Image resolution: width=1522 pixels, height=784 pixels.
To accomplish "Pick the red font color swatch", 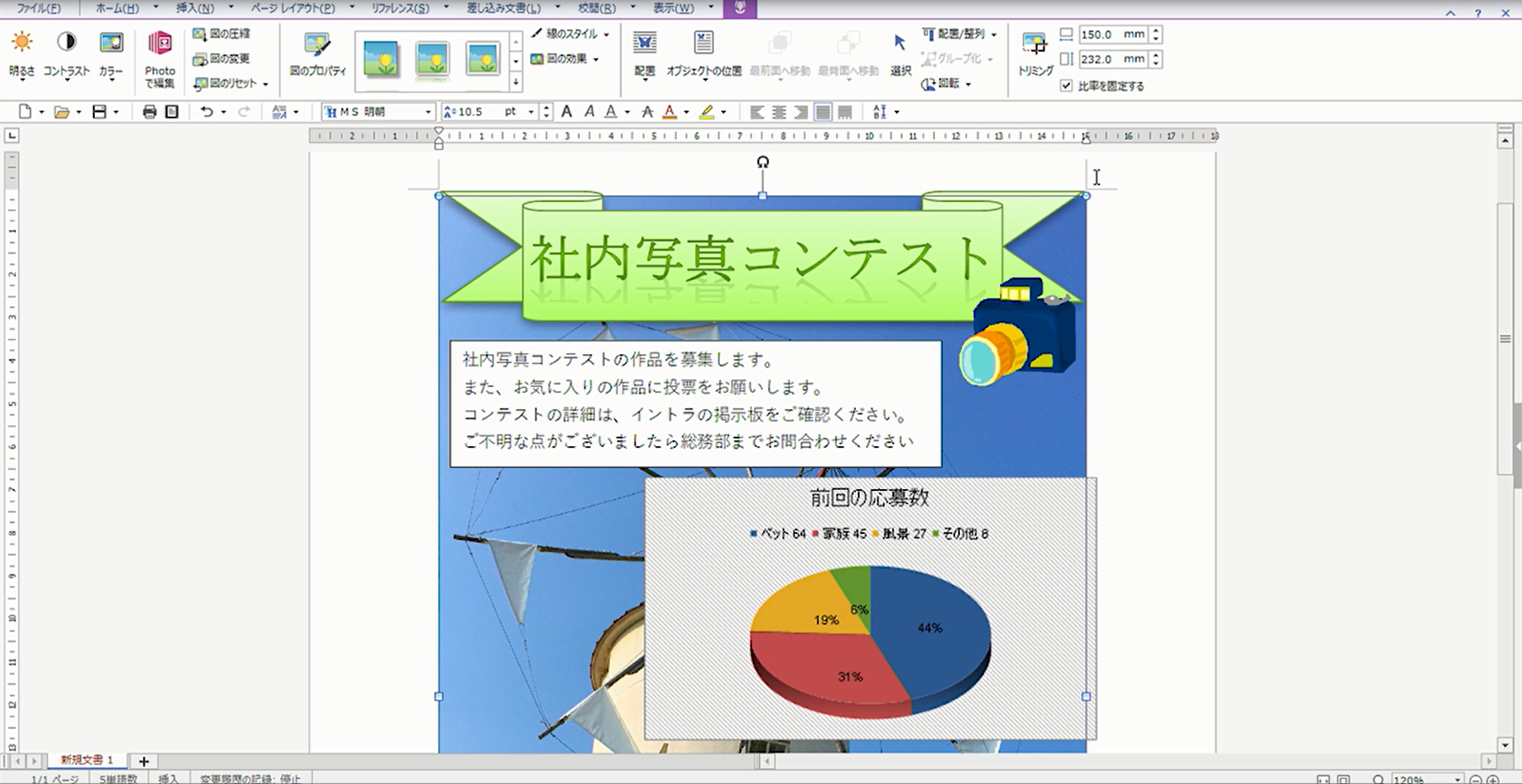I will coord(670,111).
